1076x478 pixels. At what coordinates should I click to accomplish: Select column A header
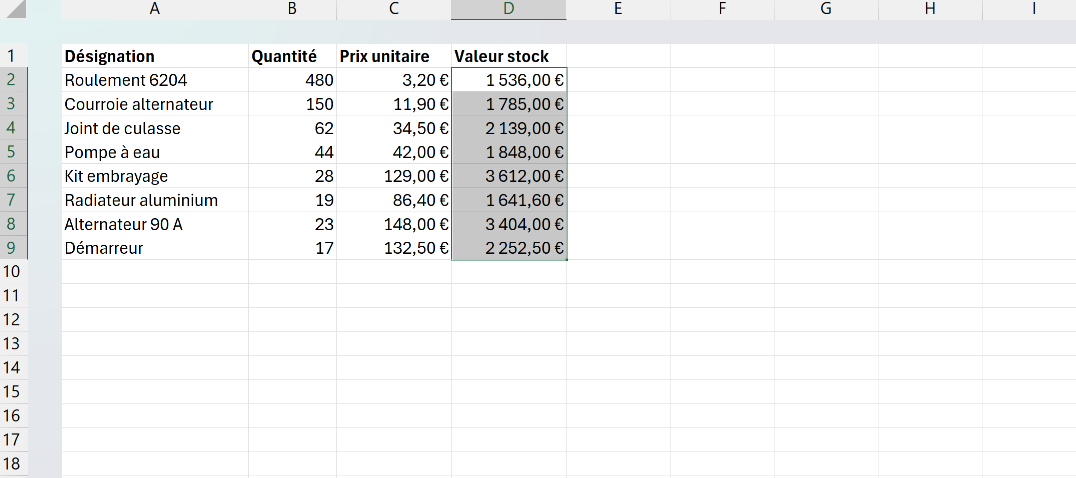[155, 9]
